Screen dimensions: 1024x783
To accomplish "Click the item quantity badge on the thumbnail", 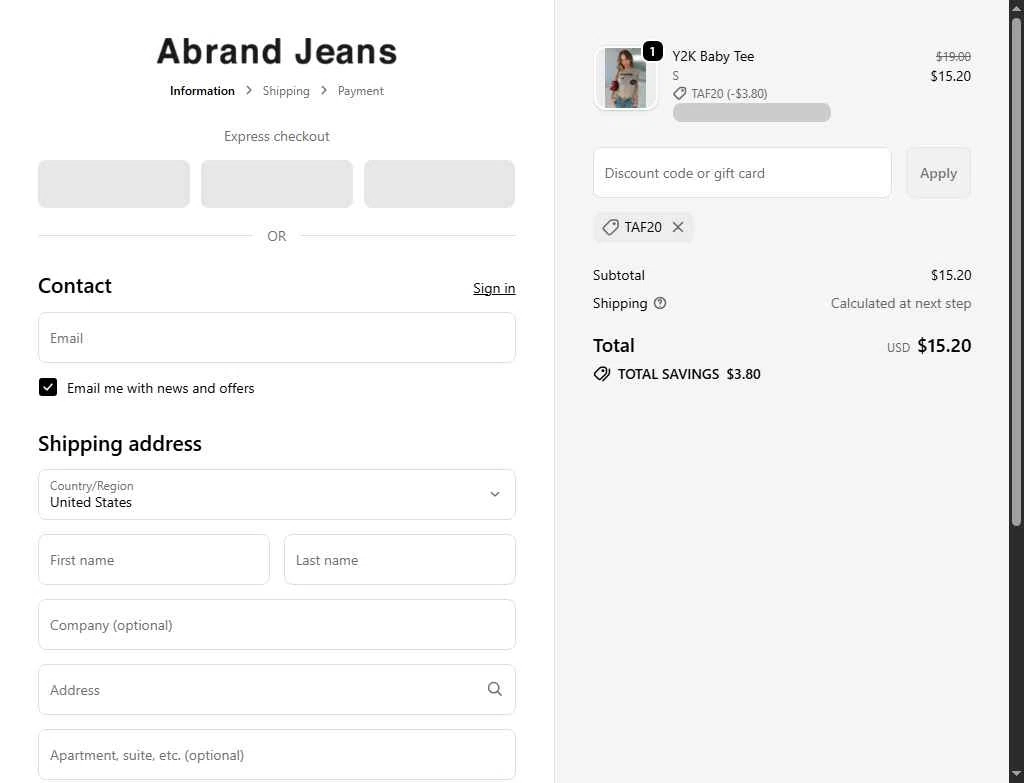I will [652, 51].
